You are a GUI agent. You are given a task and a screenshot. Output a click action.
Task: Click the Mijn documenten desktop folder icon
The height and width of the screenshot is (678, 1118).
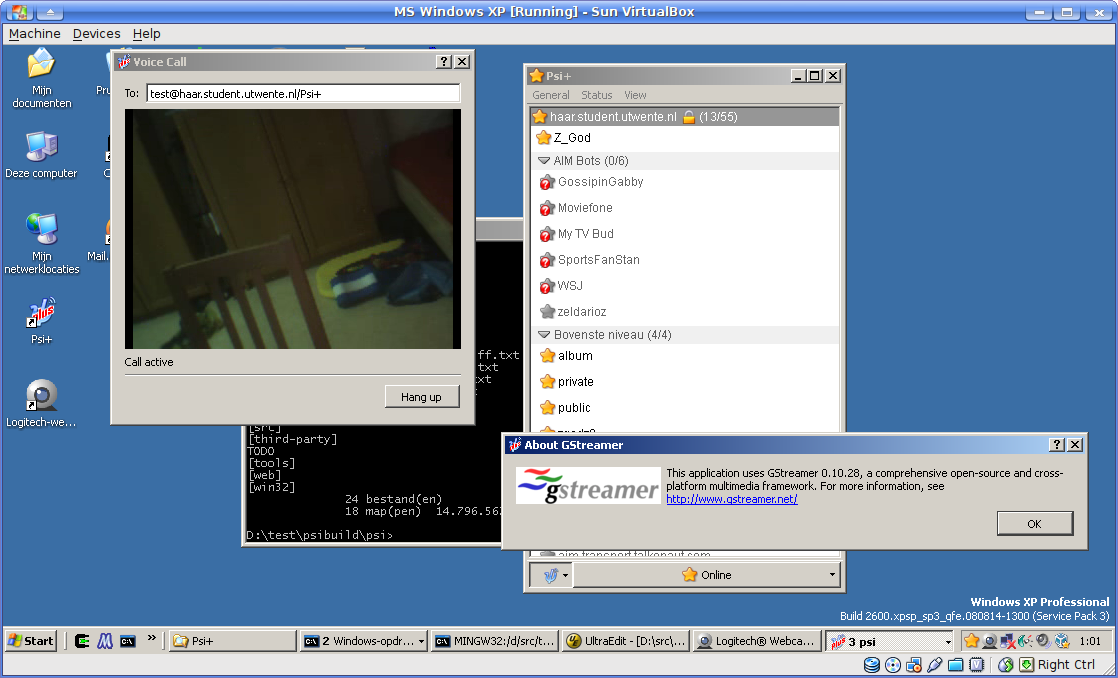(x=41, y=66)
